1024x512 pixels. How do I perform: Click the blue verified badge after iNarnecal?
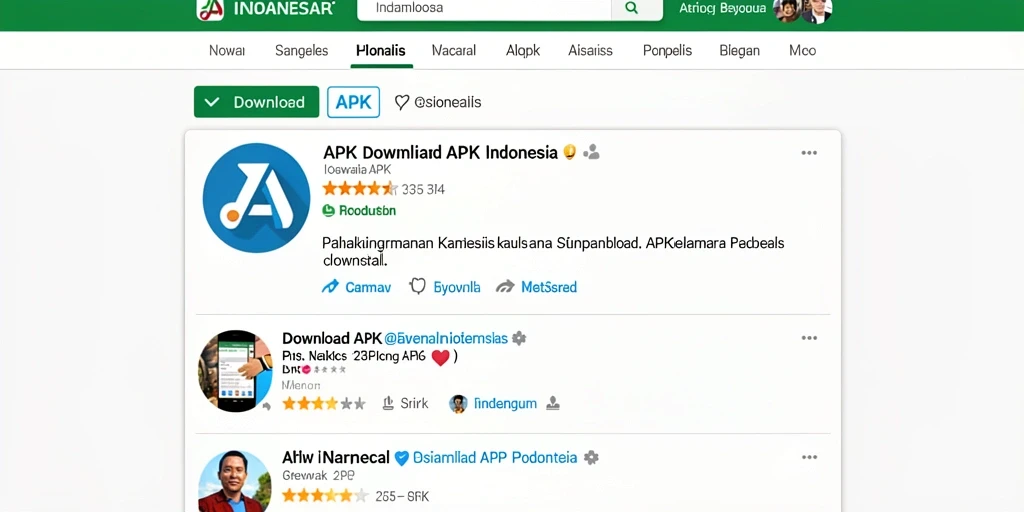coord(402,458)
